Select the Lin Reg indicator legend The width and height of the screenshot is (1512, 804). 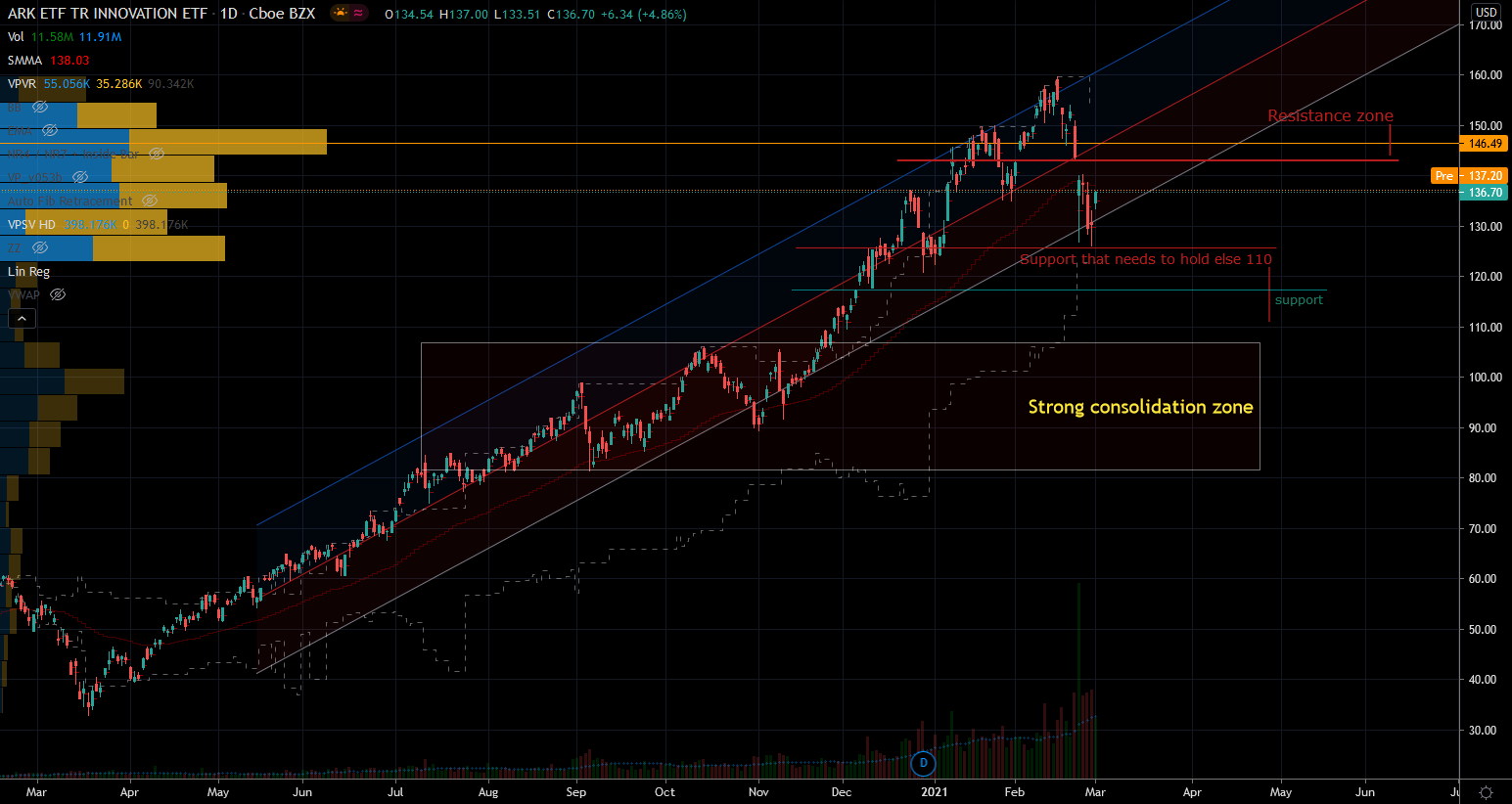pos(28,272)
